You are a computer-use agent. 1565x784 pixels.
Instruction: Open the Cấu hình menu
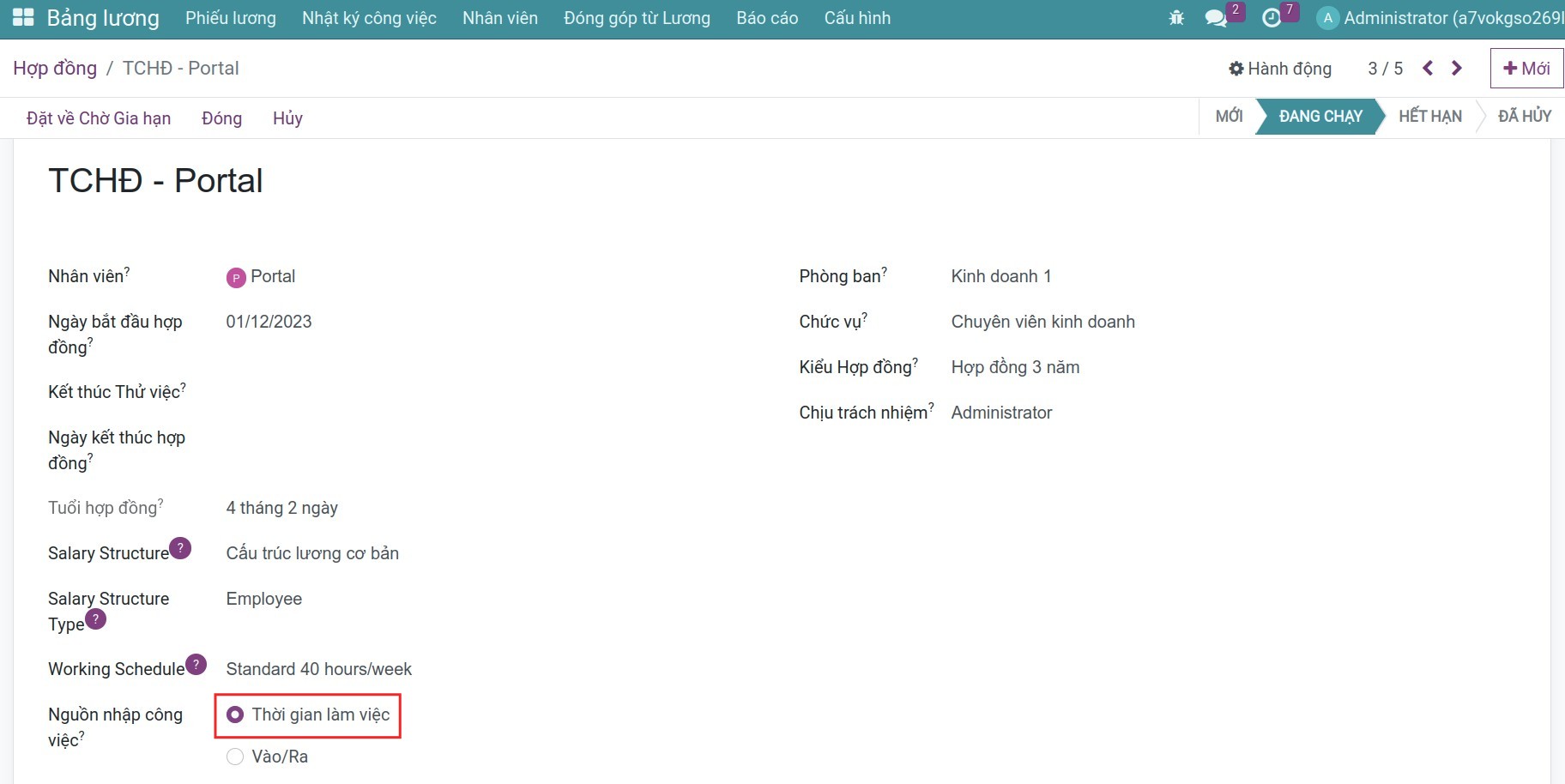click(857, 18)
